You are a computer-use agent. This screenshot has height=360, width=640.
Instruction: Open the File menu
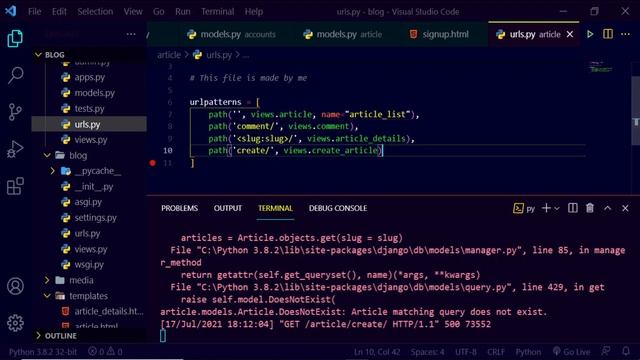coord(35,11)
